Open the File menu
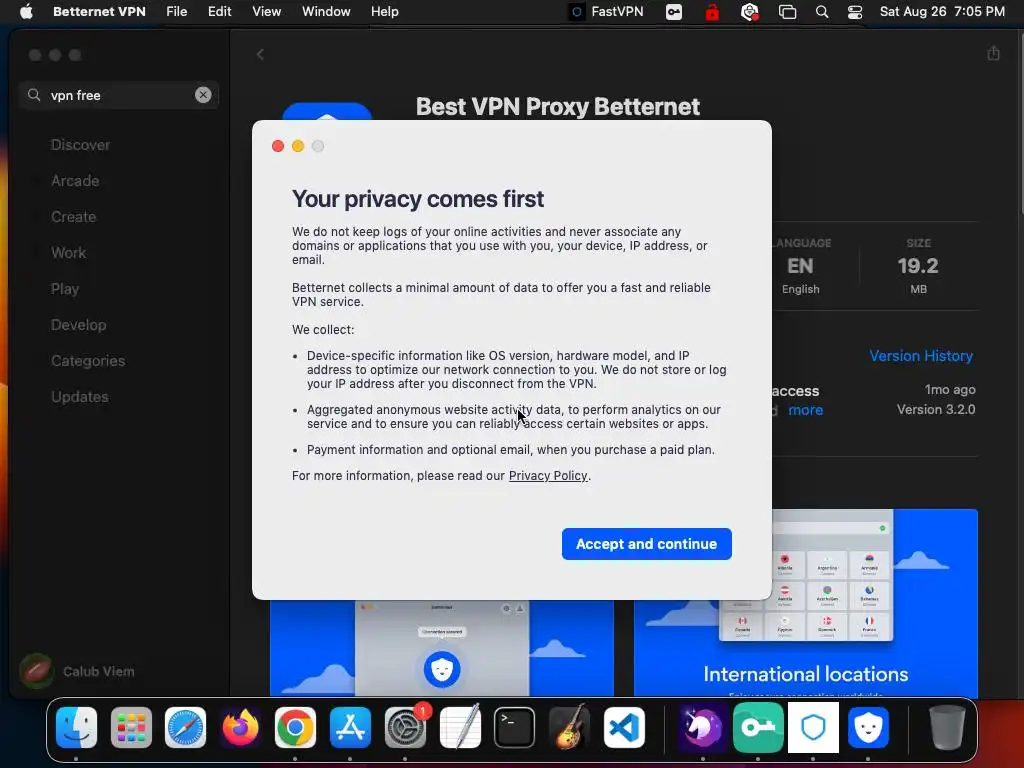The image size is (1024, 768). 176,12
